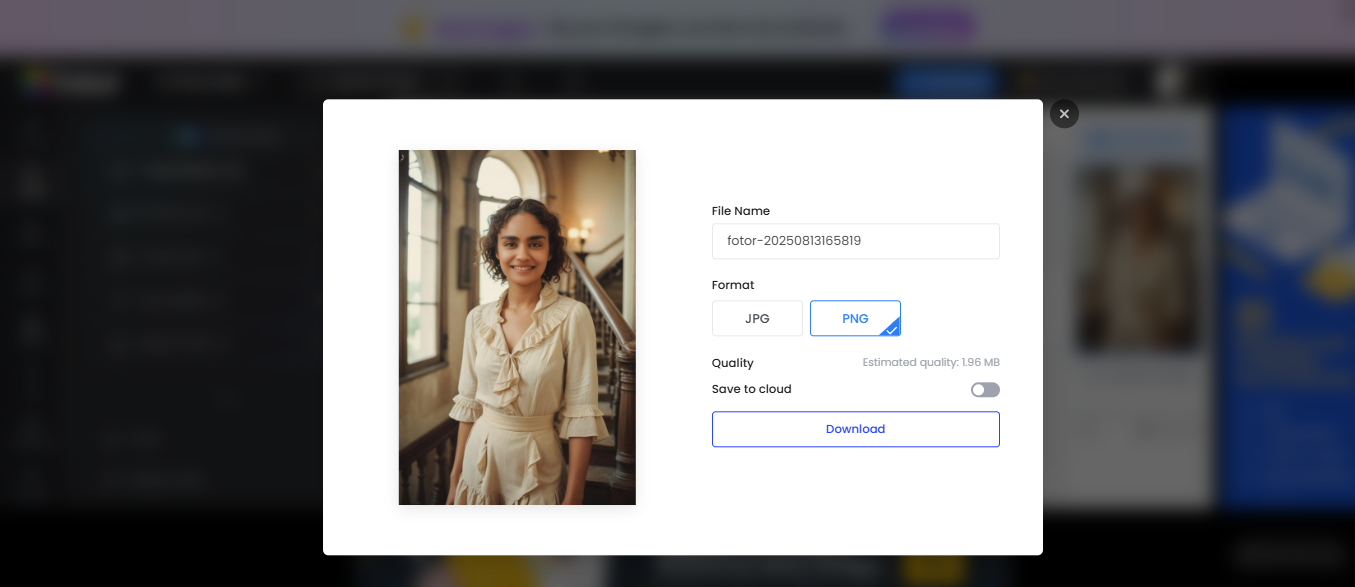Screen dimensions: 1355x587
Task: Click the portrait preview image
Action: tap(517, 327)
